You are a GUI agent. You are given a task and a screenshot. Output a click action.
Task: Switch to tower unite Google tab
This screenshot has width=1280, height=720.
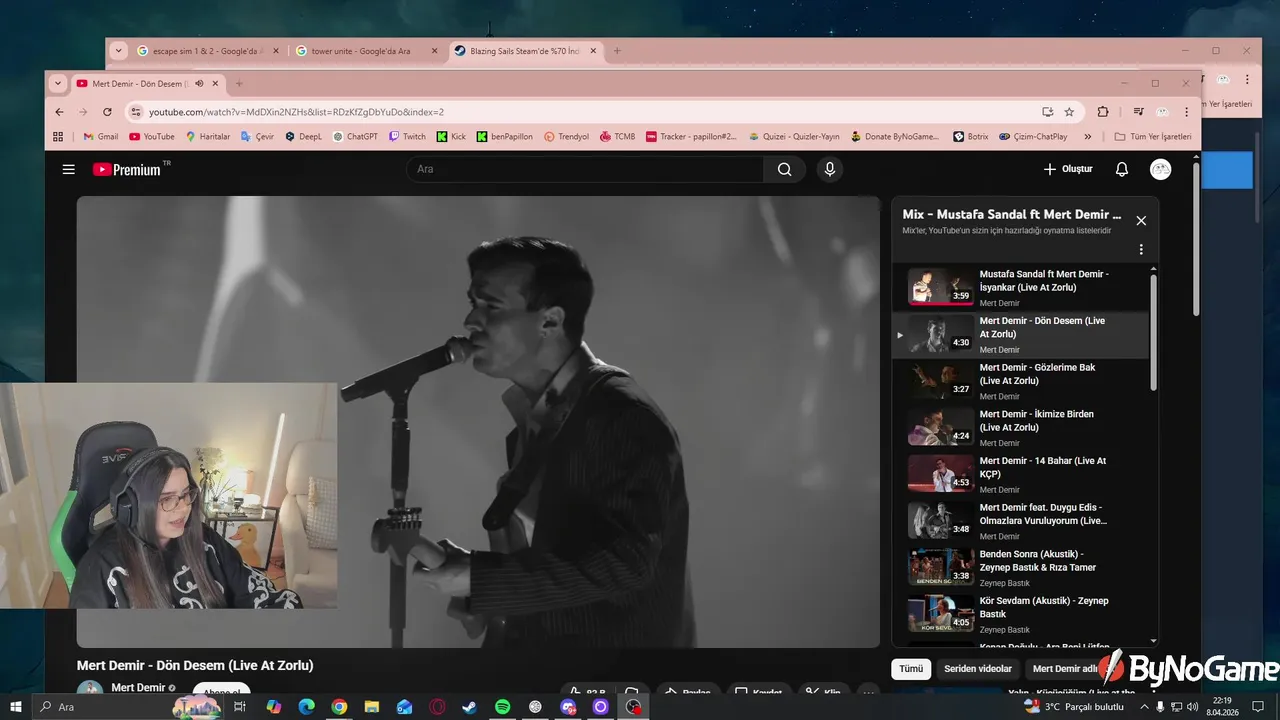[x=366, y=51]
